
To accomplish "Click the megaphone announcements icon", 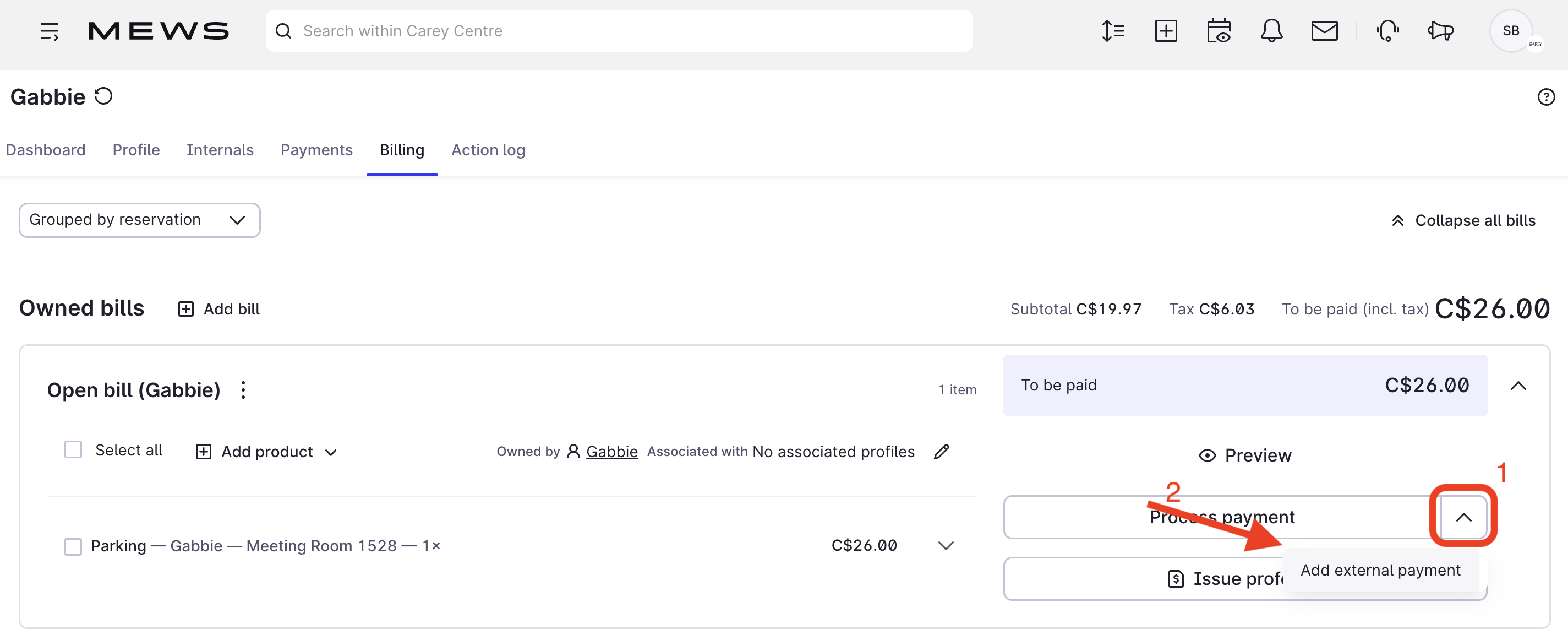I will point(1440,31).
